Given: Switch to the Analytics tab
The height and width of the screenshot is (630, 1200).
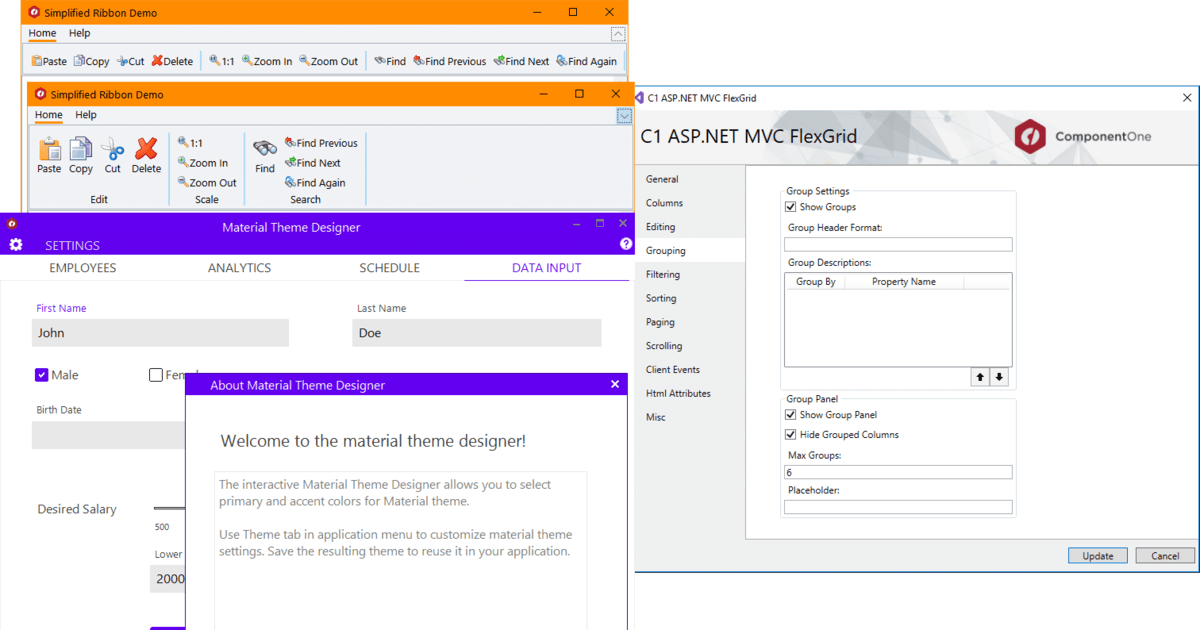Looking at the screenshot, I should pyautogui.click(x=239, y=268).
